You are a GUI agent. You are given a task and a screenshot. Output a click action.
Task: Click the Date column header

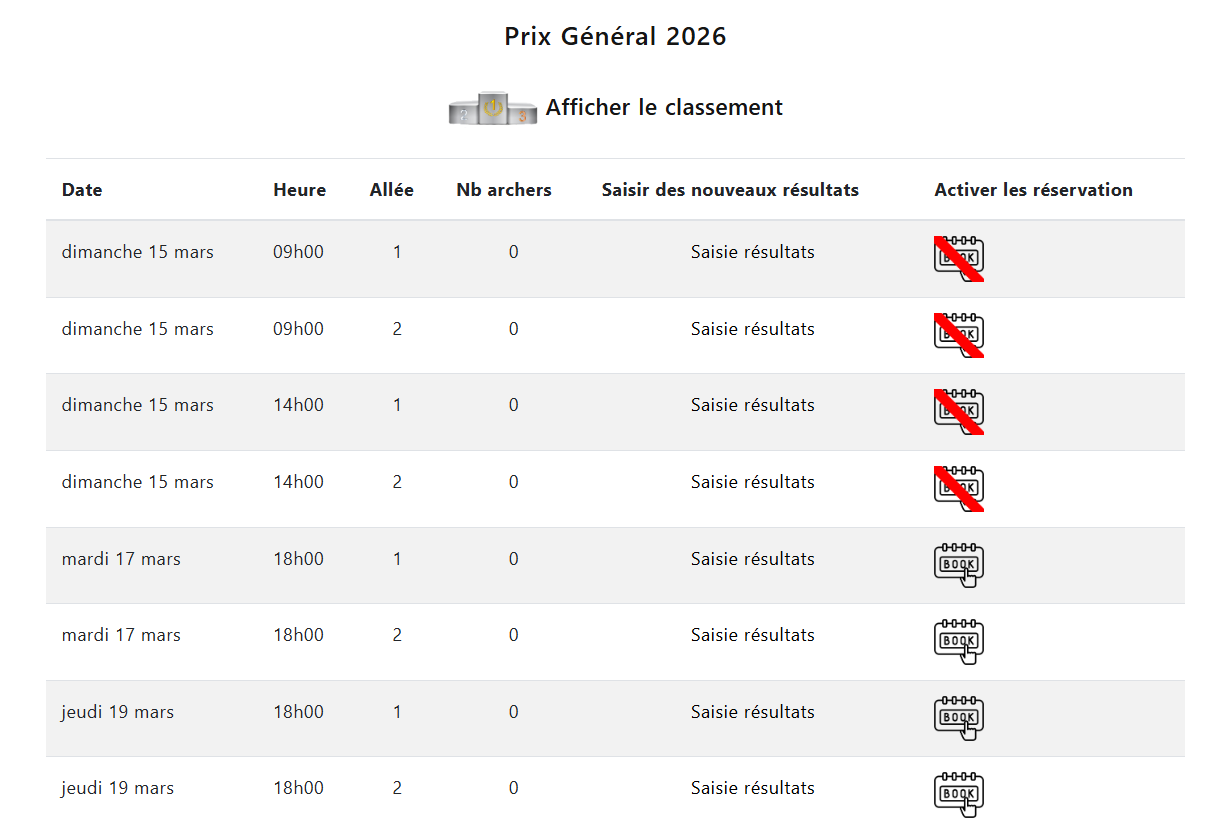81,189
